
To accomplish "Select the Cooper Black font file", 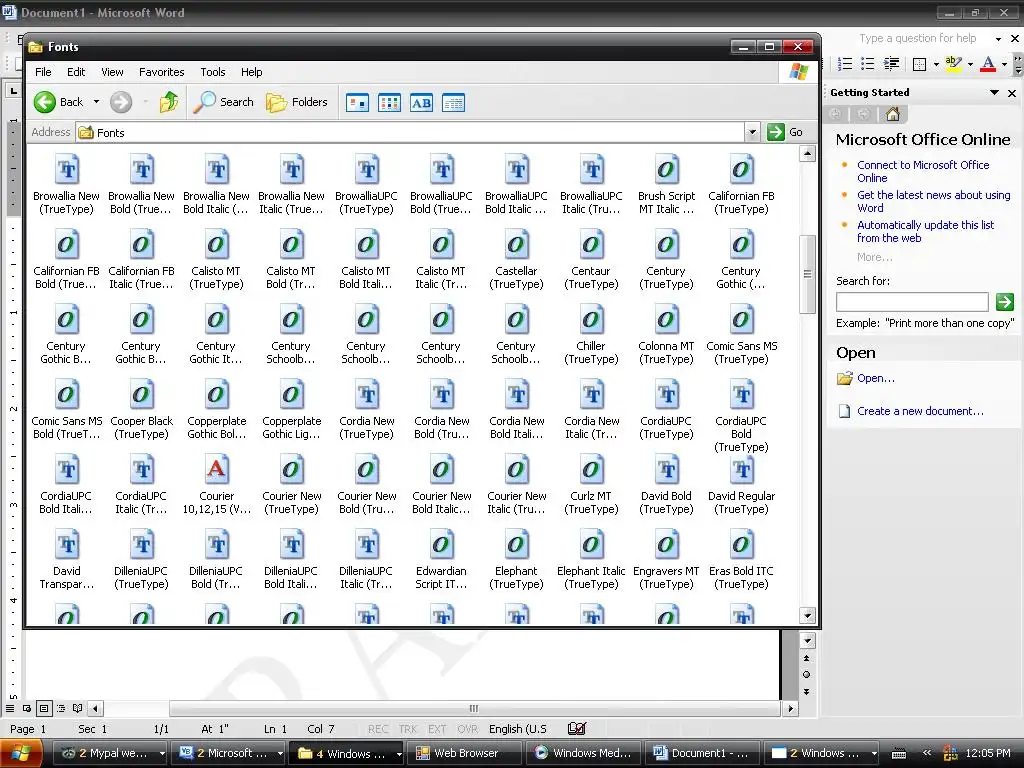I will [141, 408].
